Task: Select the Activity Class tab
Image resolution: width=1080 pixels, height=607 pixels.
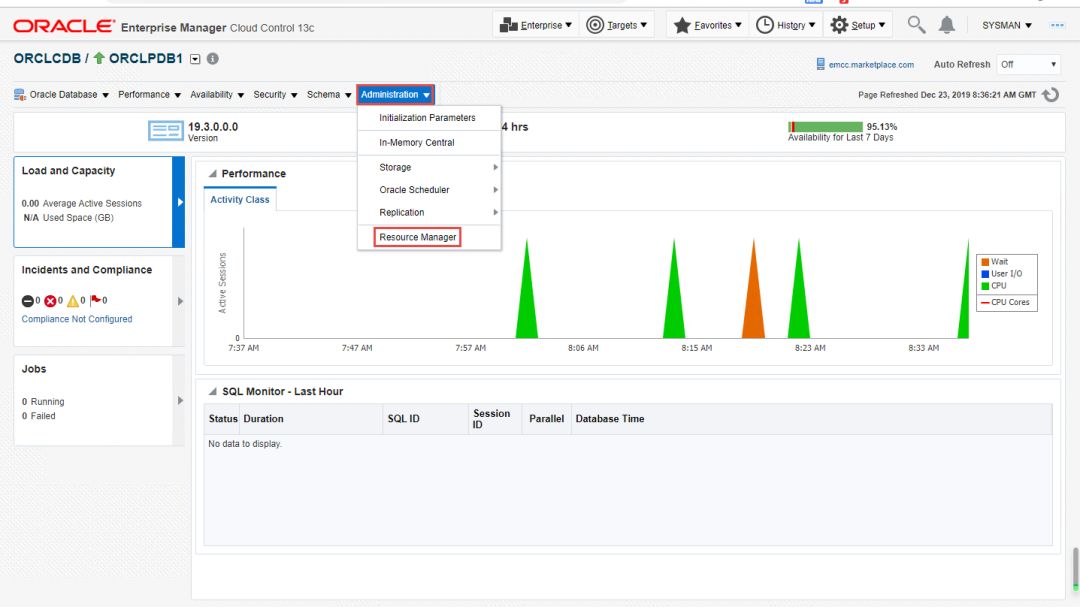Action: tap(240, 200)
